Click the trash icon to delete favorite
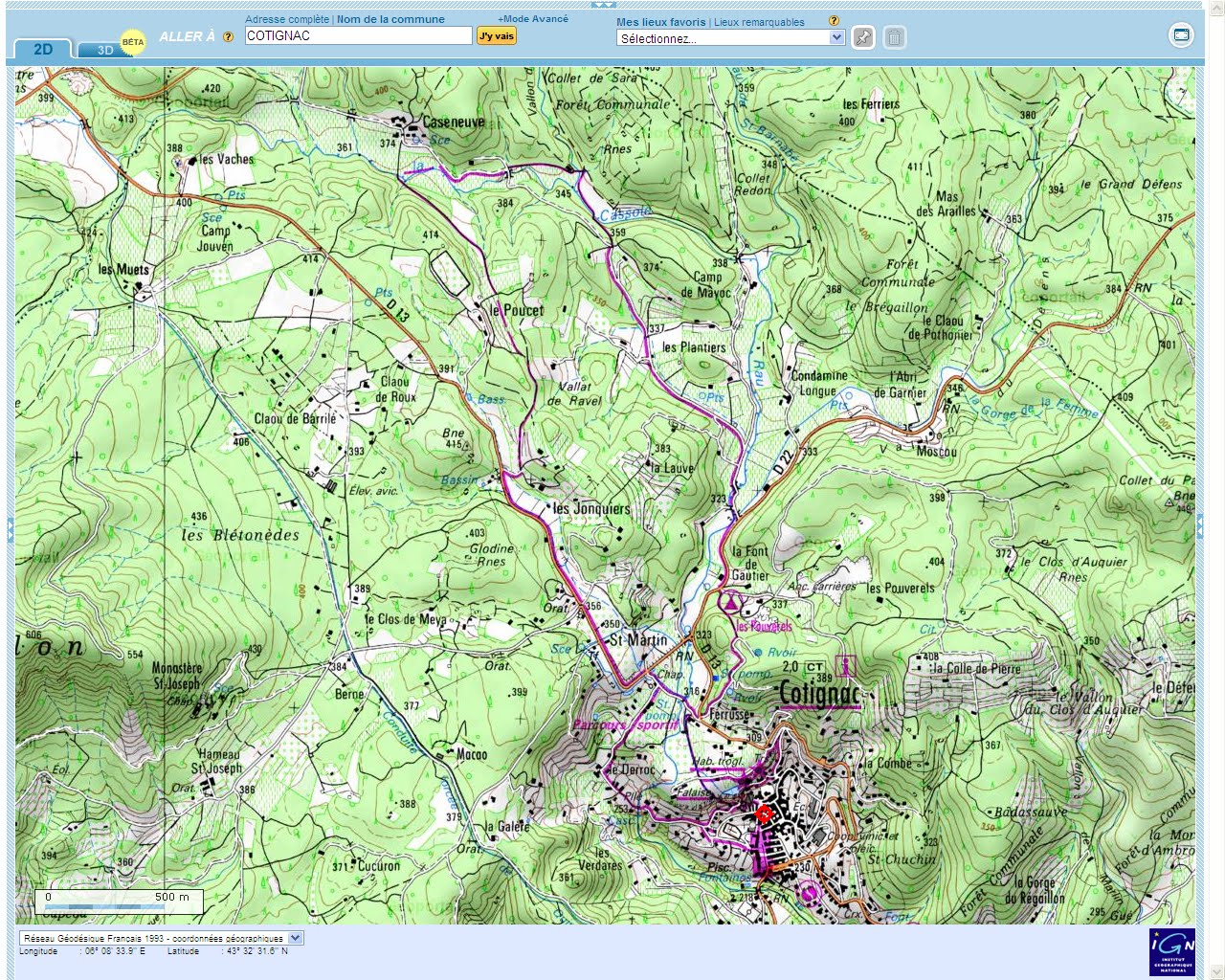This screenshot has height=980, width=1225. pyautogui.click(x=894, y=37)
